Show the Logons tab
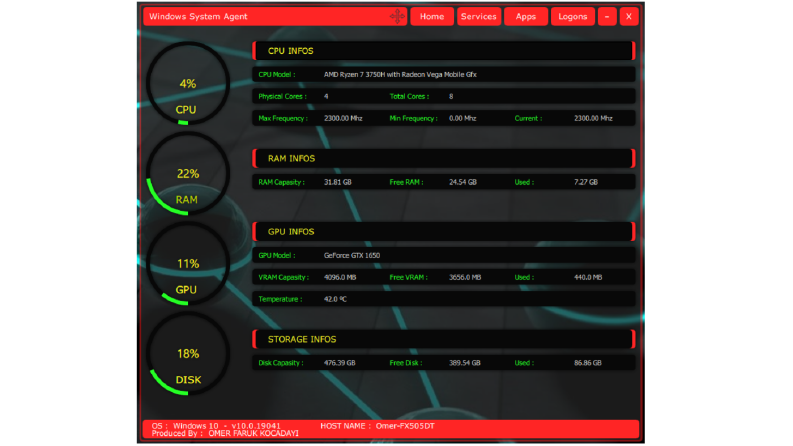 coord(572,16)
